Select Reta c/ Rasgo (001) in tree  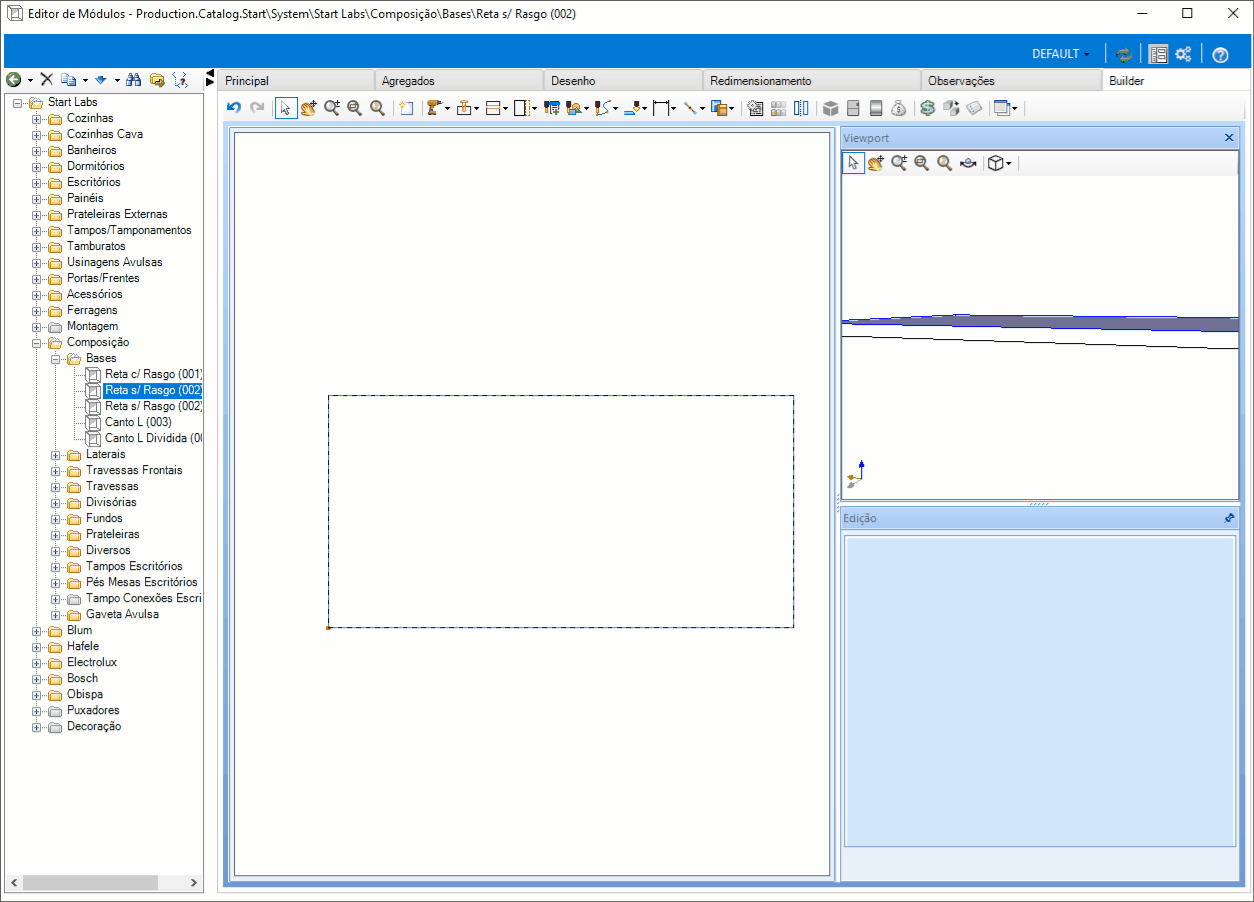point(153,374)
